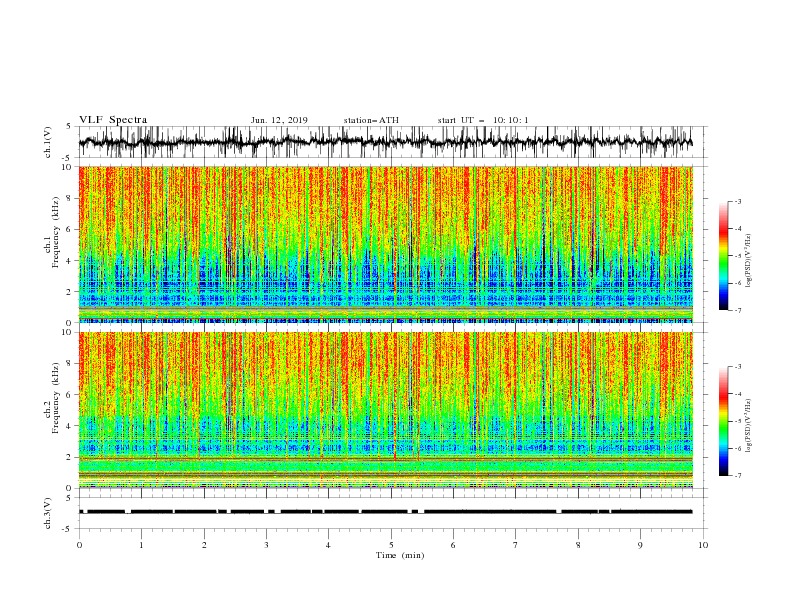This screenshot has height=612, width=792.
Task: Click the "Time (min)" x-axis label
Action: click(400, 555)
